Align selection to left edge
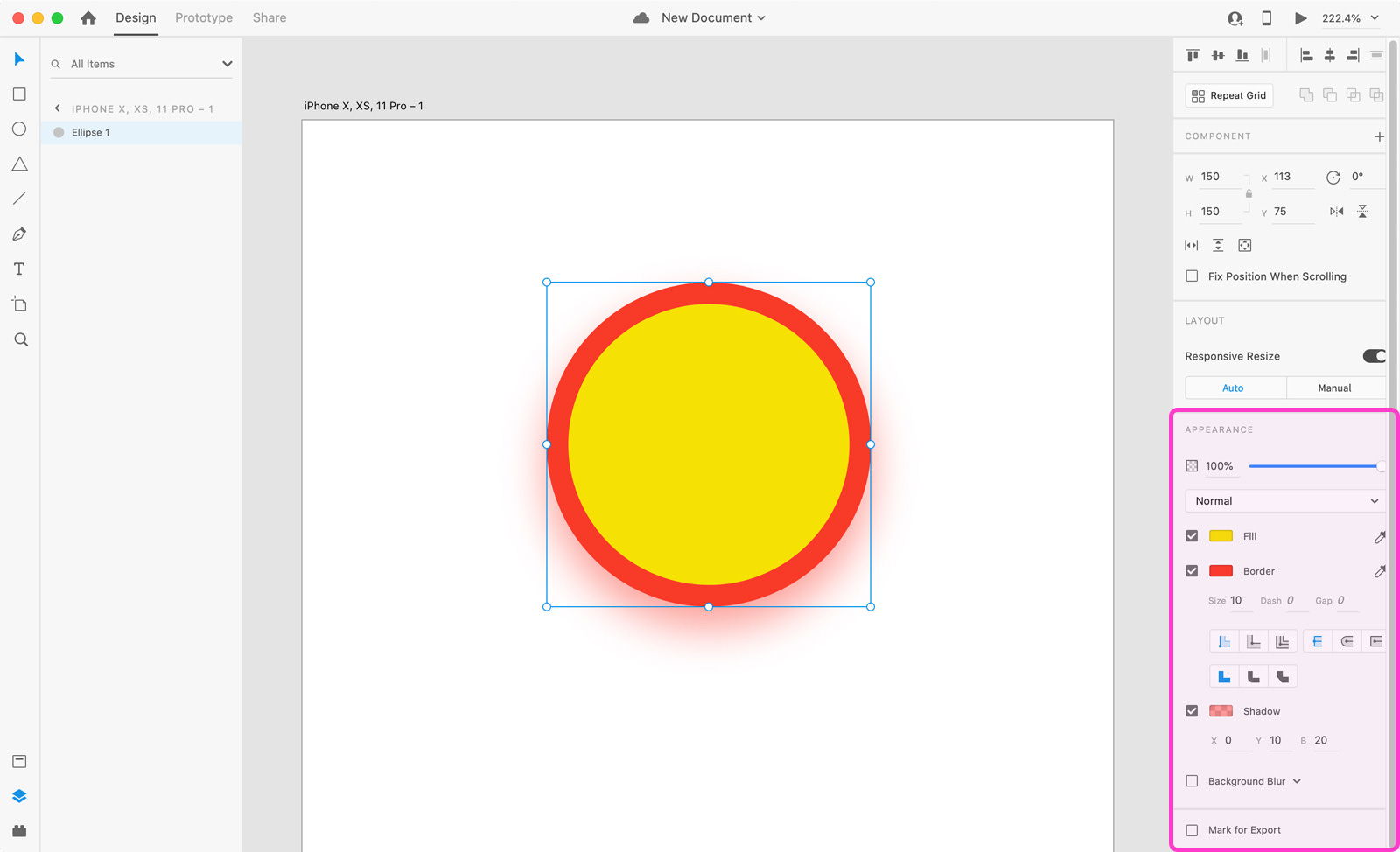 coord(1306,55)
